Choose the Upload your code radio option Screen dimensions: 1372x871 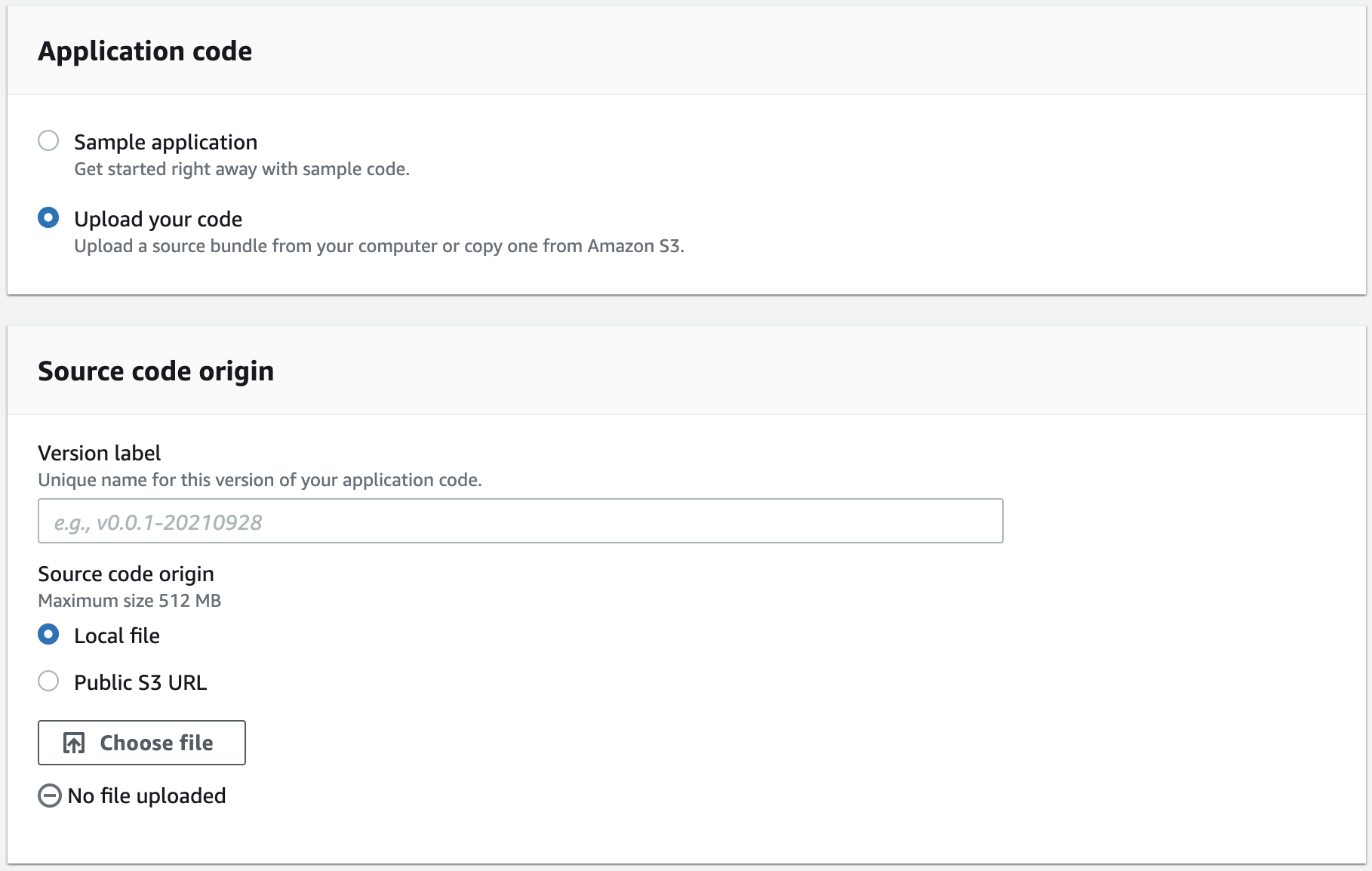[48, 218]
